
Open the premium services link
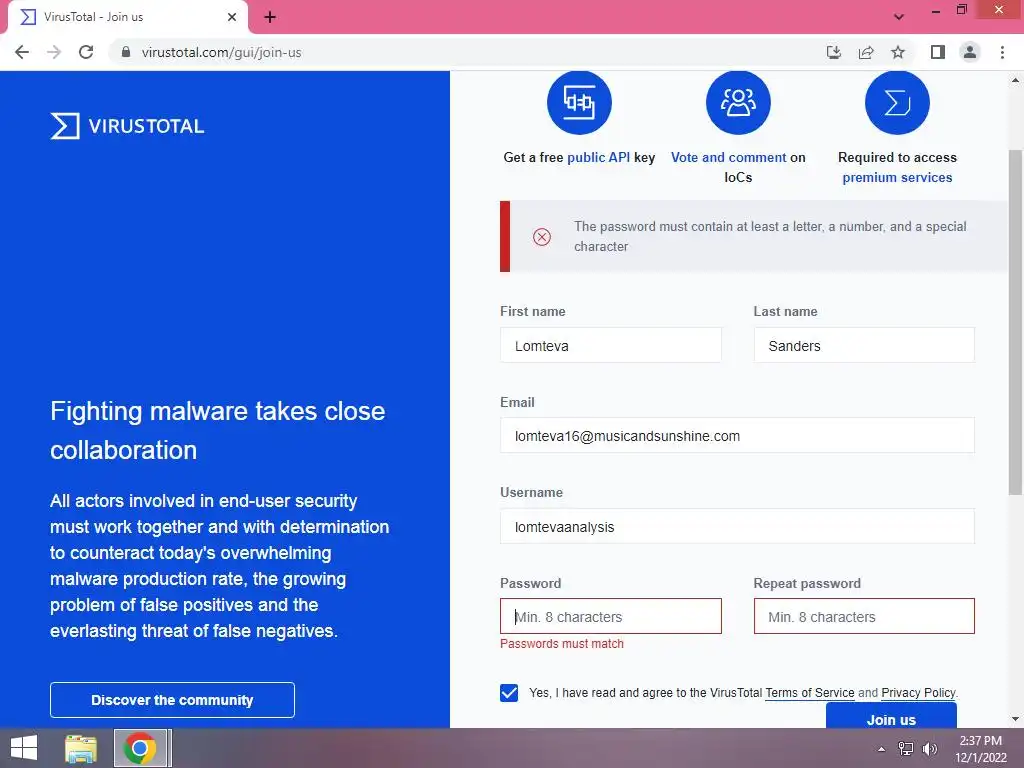[897, 178]
